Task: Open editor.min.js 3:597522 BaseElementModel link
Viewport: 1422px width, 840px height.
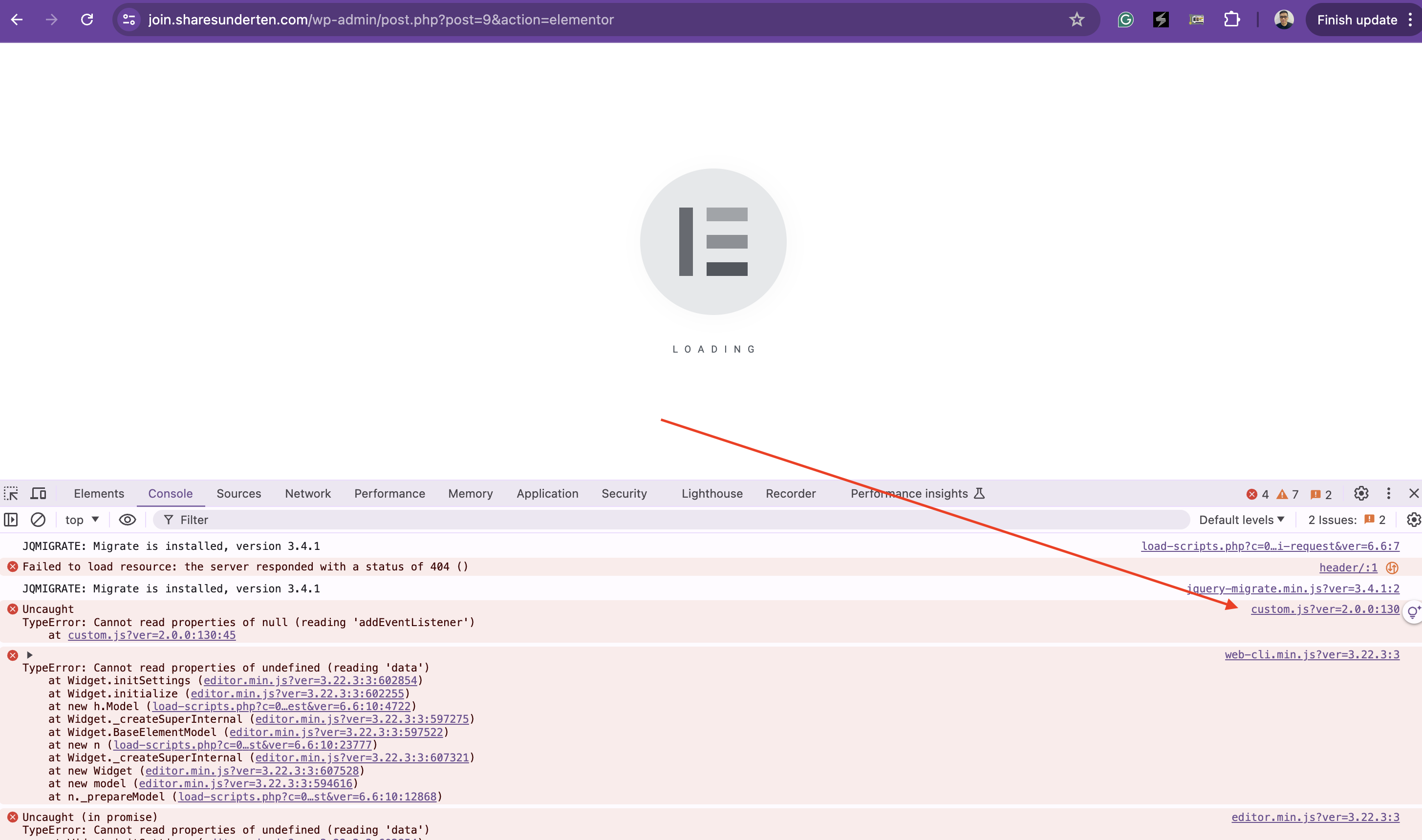Action: [x=336, y=732]
